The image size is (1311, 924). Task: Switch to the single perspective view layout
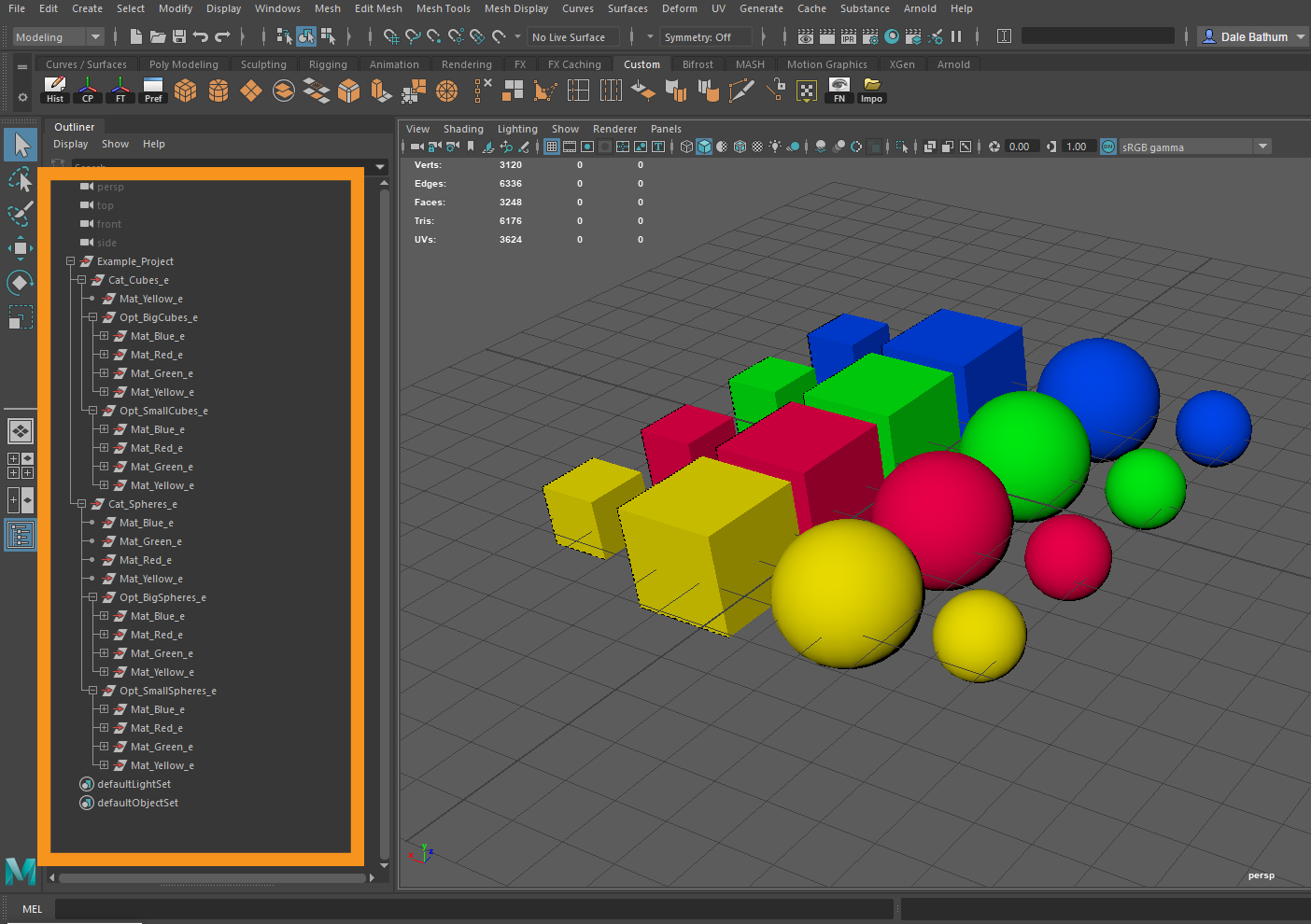coord(21,431)
